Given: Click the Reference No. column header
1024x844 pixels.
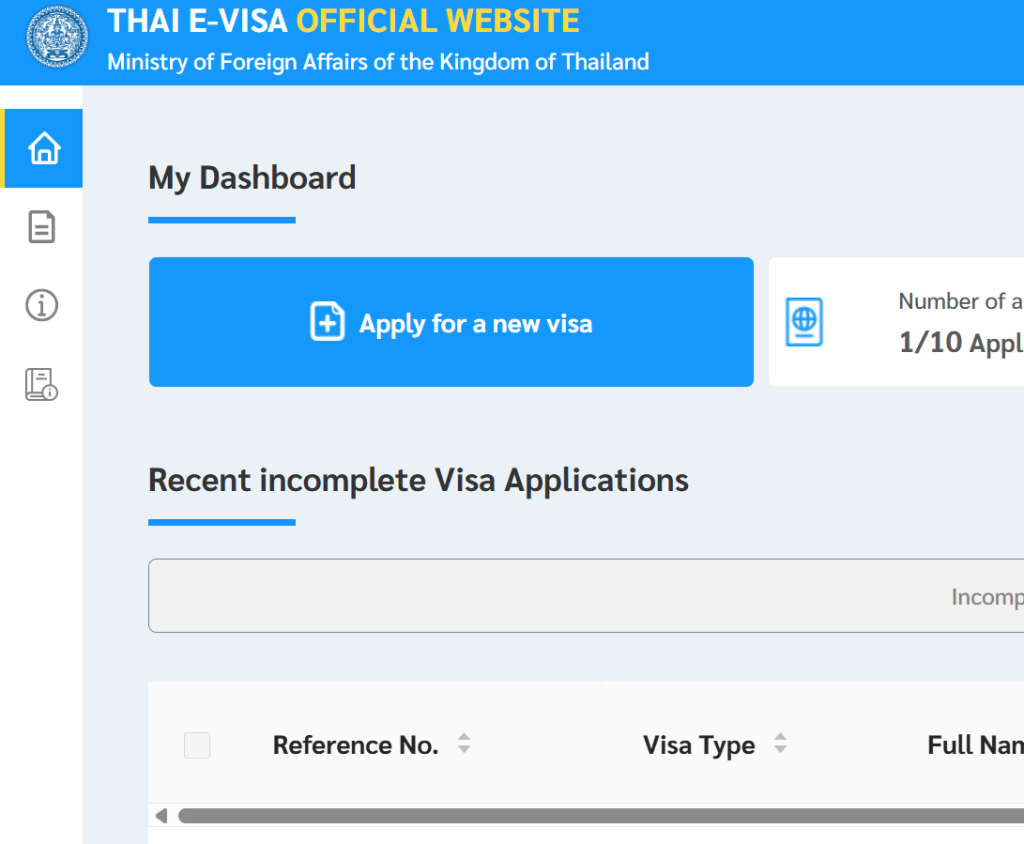Looking at the screenshot, I should (x=355, y=745).
